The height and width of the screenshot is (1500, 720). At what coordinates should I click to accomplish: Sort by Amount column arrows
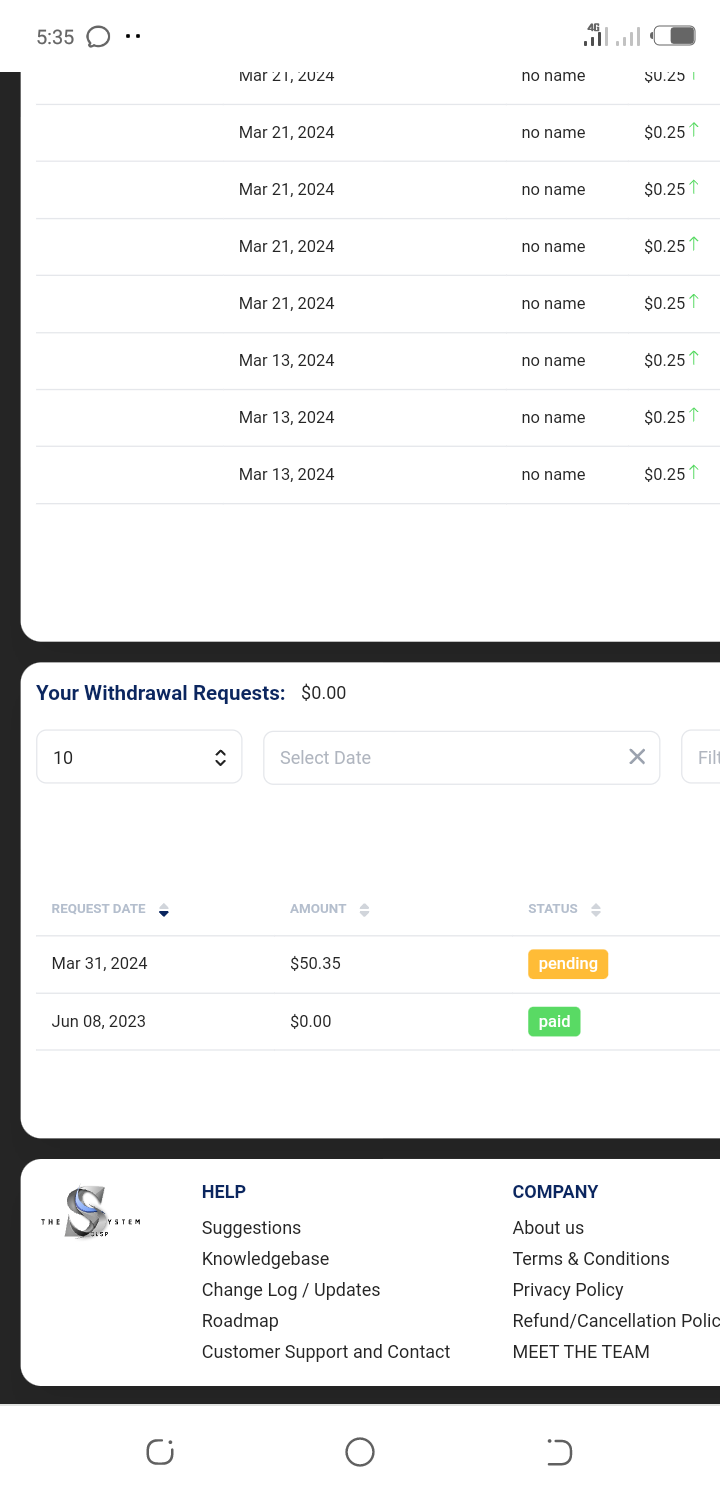(364, 910)
